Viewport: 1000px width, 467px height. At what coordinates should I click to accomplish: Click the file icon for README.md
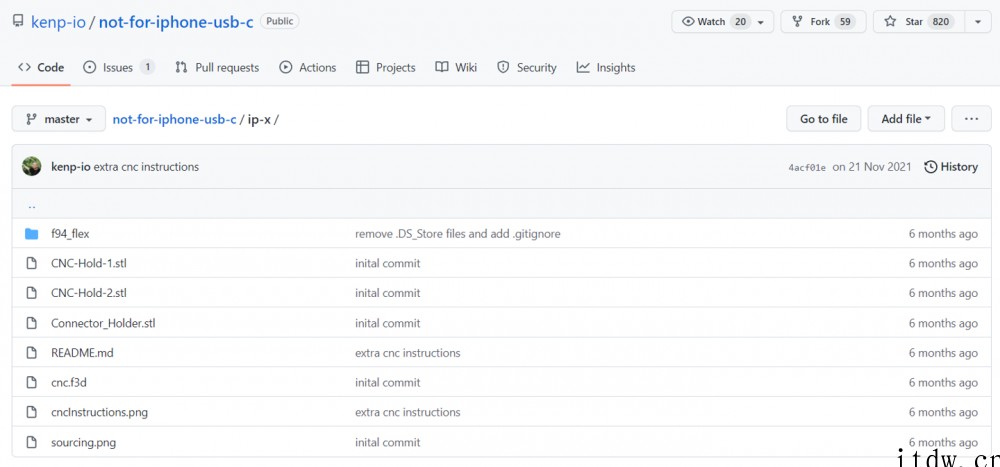click(31, 353)
